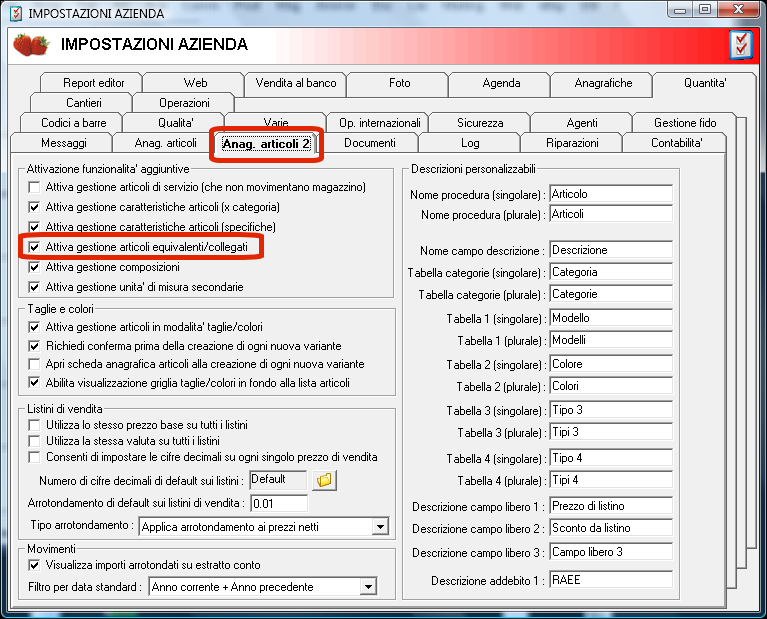Toggle rounded amounts on estratto conto
Image resolution: width=767 pixels, height=619 pixels.
click(34, 565)
